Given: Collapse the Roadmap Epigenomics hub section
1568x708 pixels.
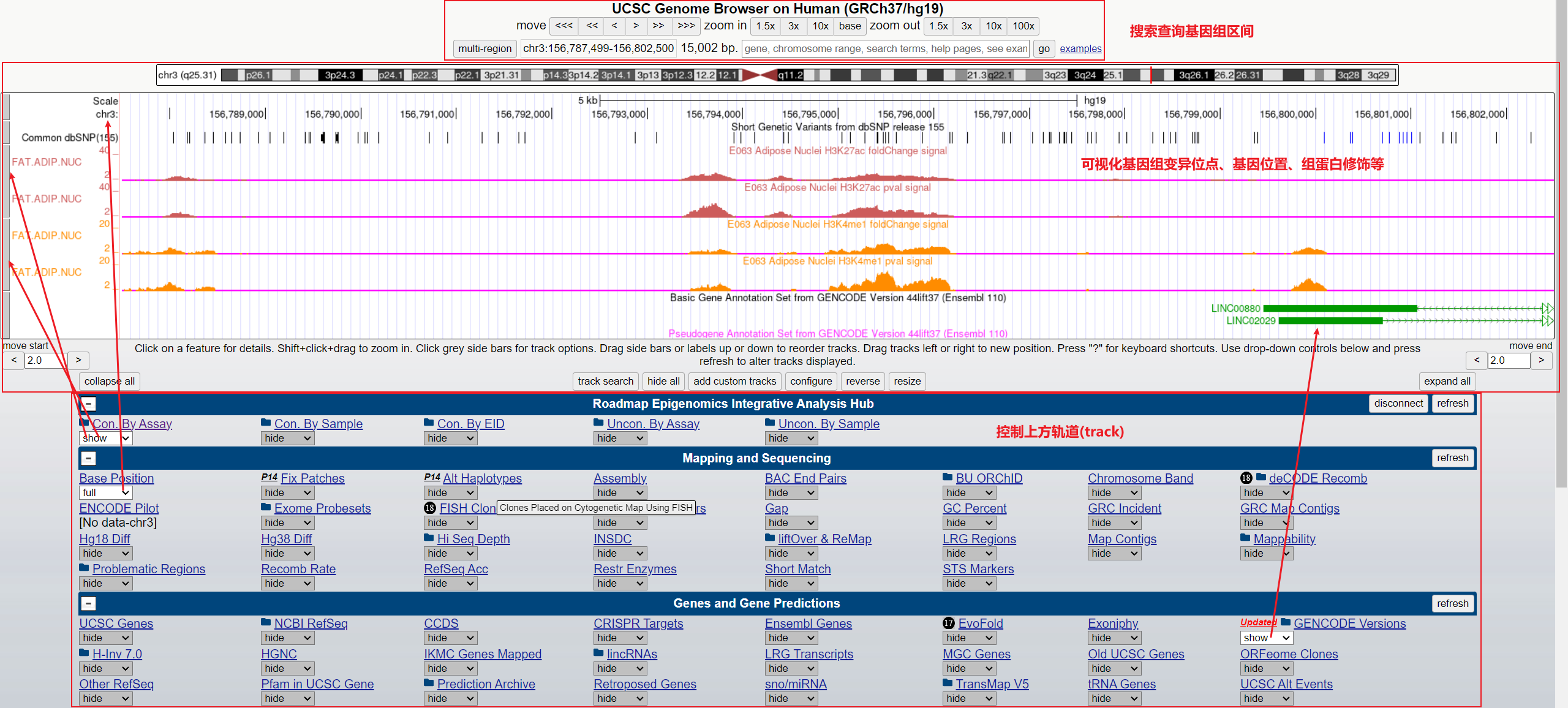Looking at the screenshot, I should (89, 404).
